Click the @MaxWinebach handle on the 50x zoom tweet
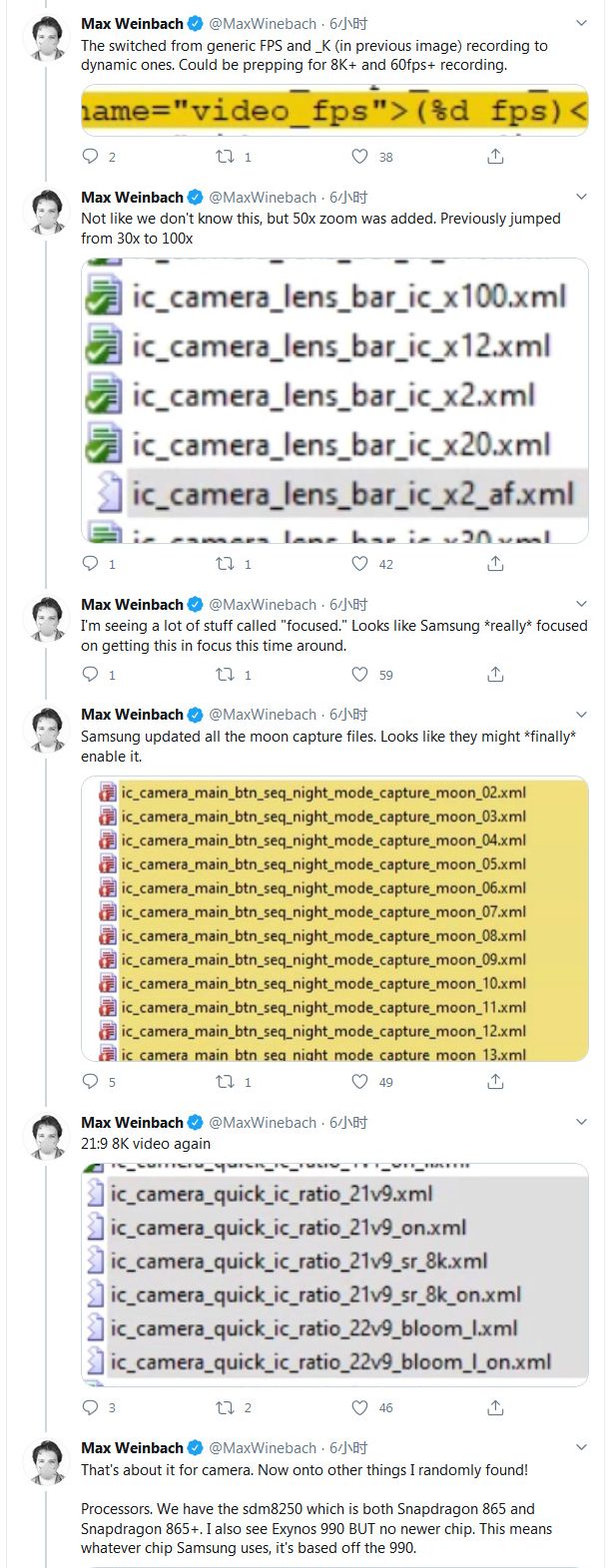Image resolution: width=614 pixels, height=1568 pixels. (263, 198)
